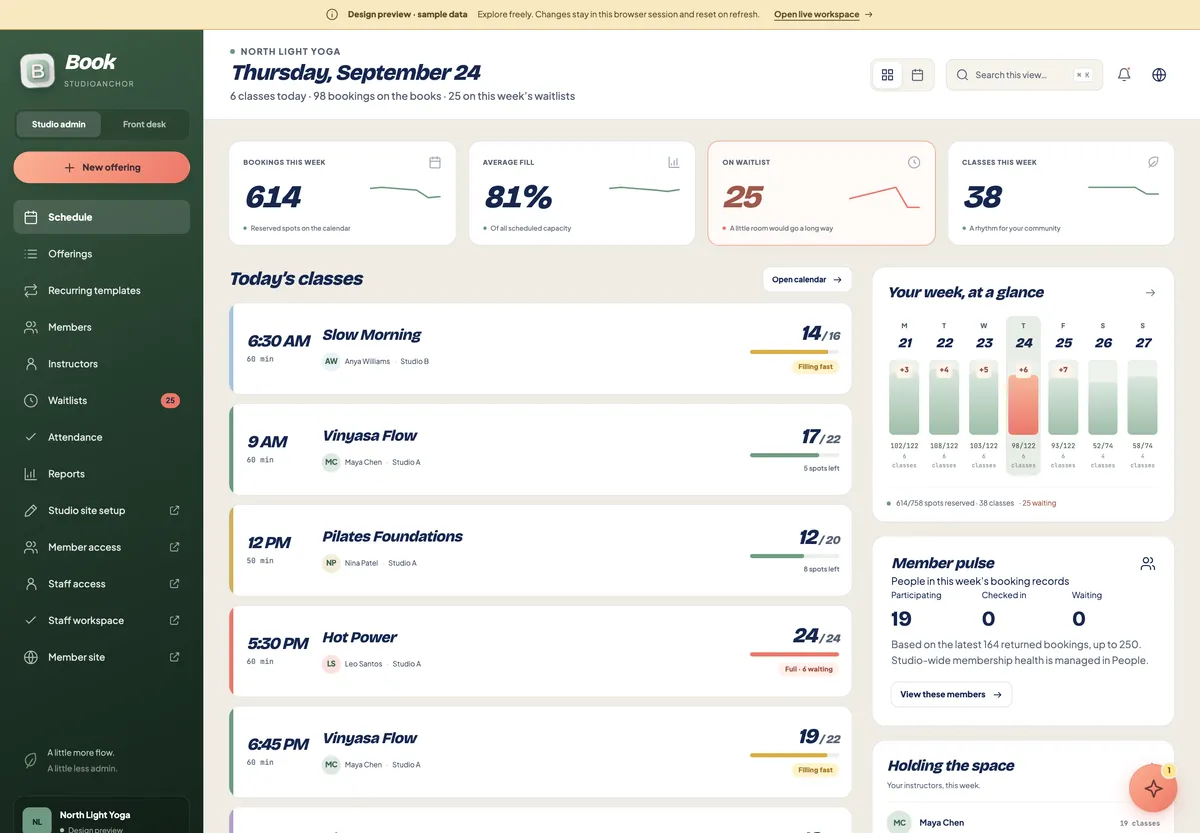Click the Waitlists 25 count badge
The height and width of the screenshot is (833, 1200).
(170, 401)
